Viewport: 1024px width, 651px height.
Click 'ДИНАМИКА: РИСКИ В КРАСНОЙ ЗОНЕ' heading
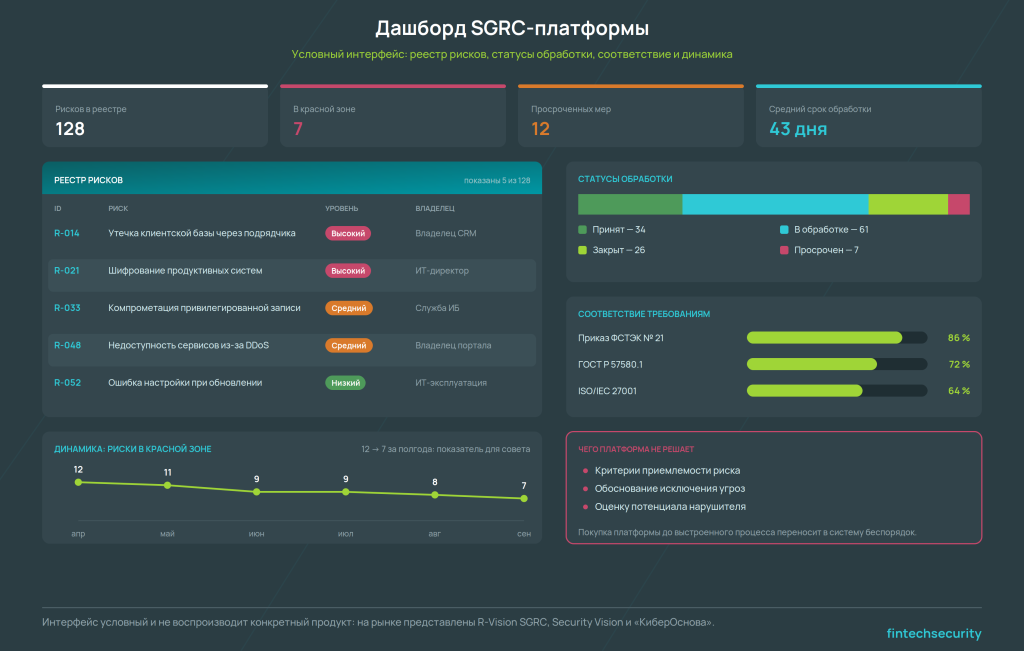(133, 449)
